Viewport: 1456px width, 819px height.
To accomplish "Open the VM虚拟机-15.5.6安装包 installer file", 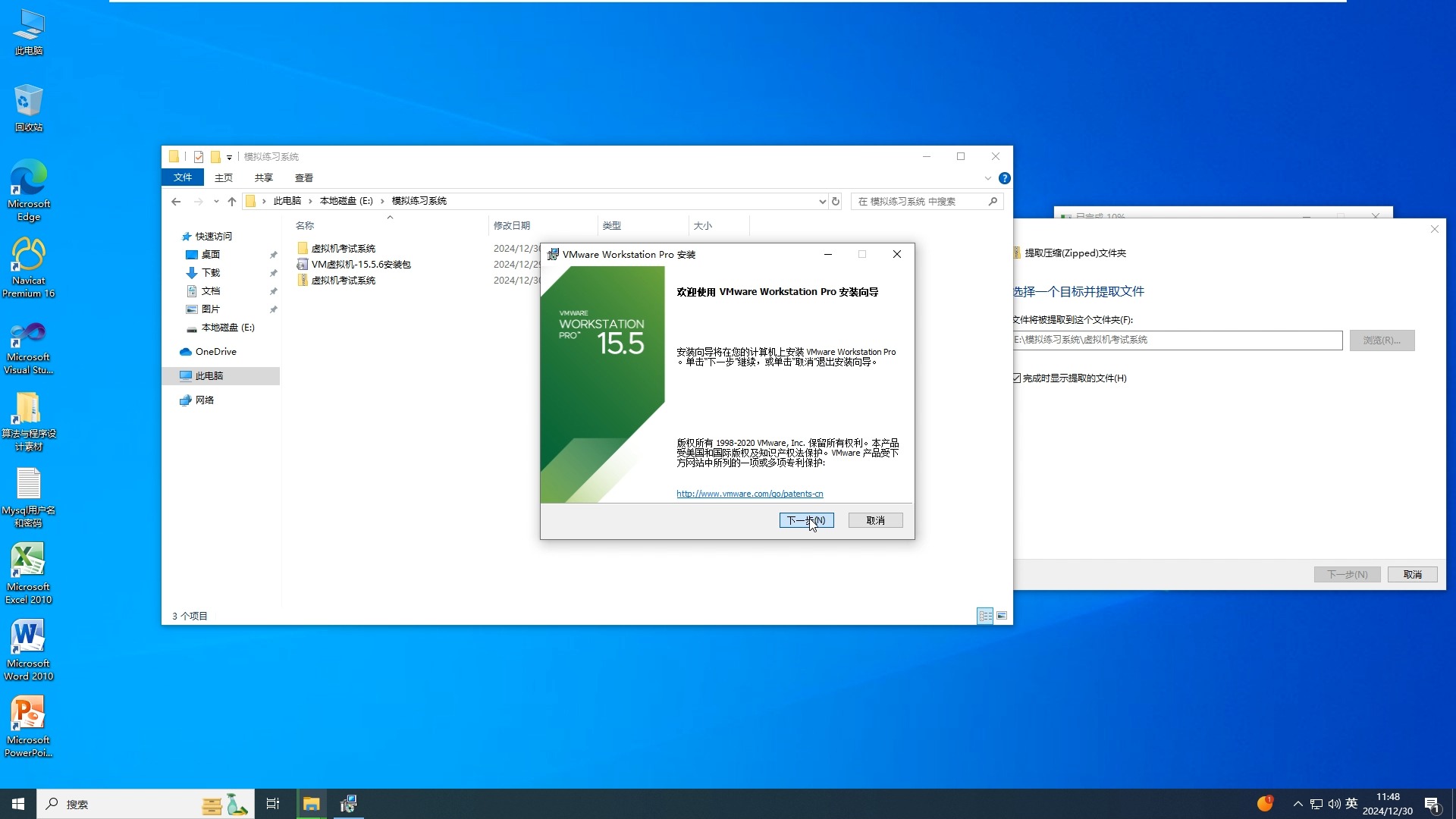I will tap(361, 265).
